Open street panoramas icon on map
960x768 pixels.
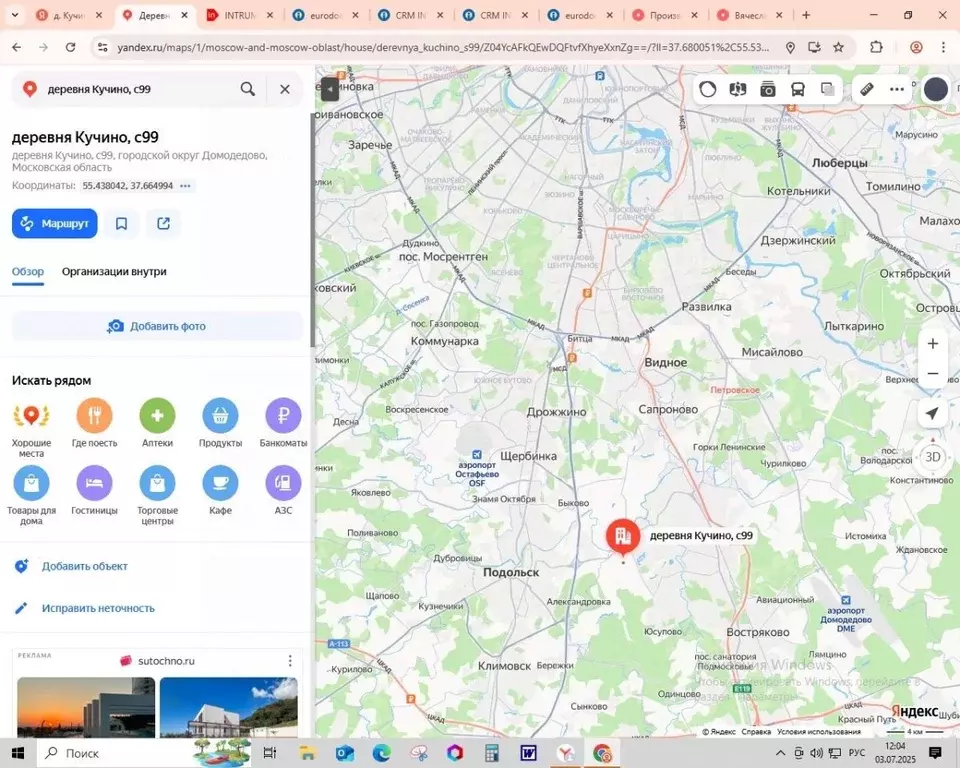click(x=738, y=89)
